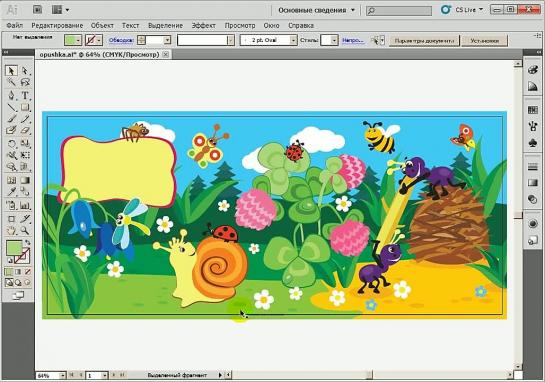Select the Eraser tool
Screen dimensions: 545x382
[x=25, y=131]
